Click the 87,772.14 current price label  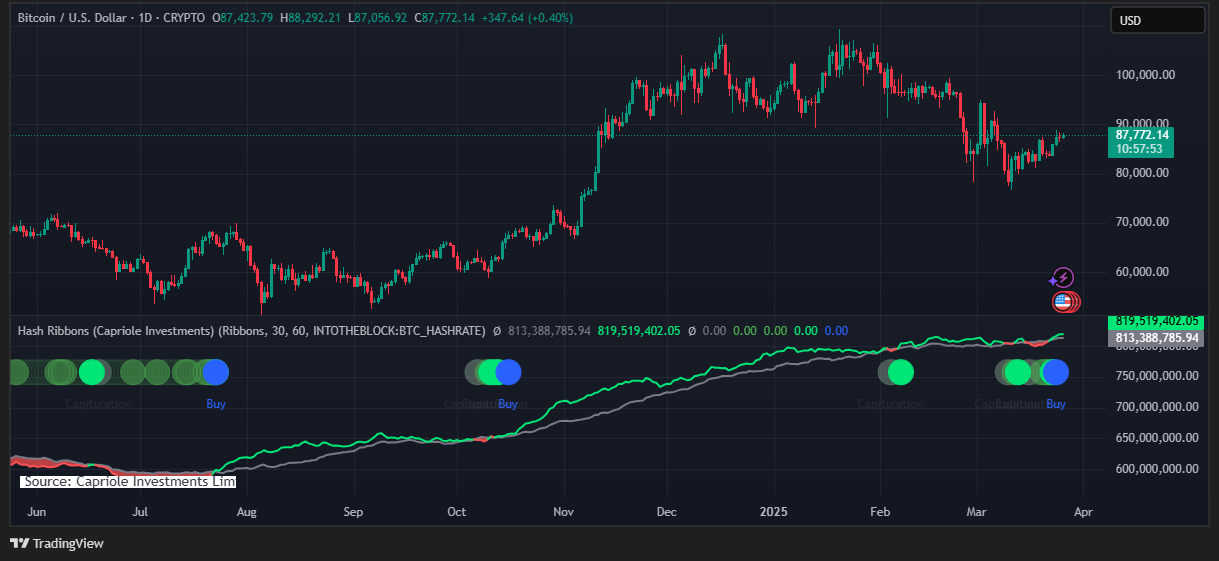pyautogui.click(x=1140, y=134)
